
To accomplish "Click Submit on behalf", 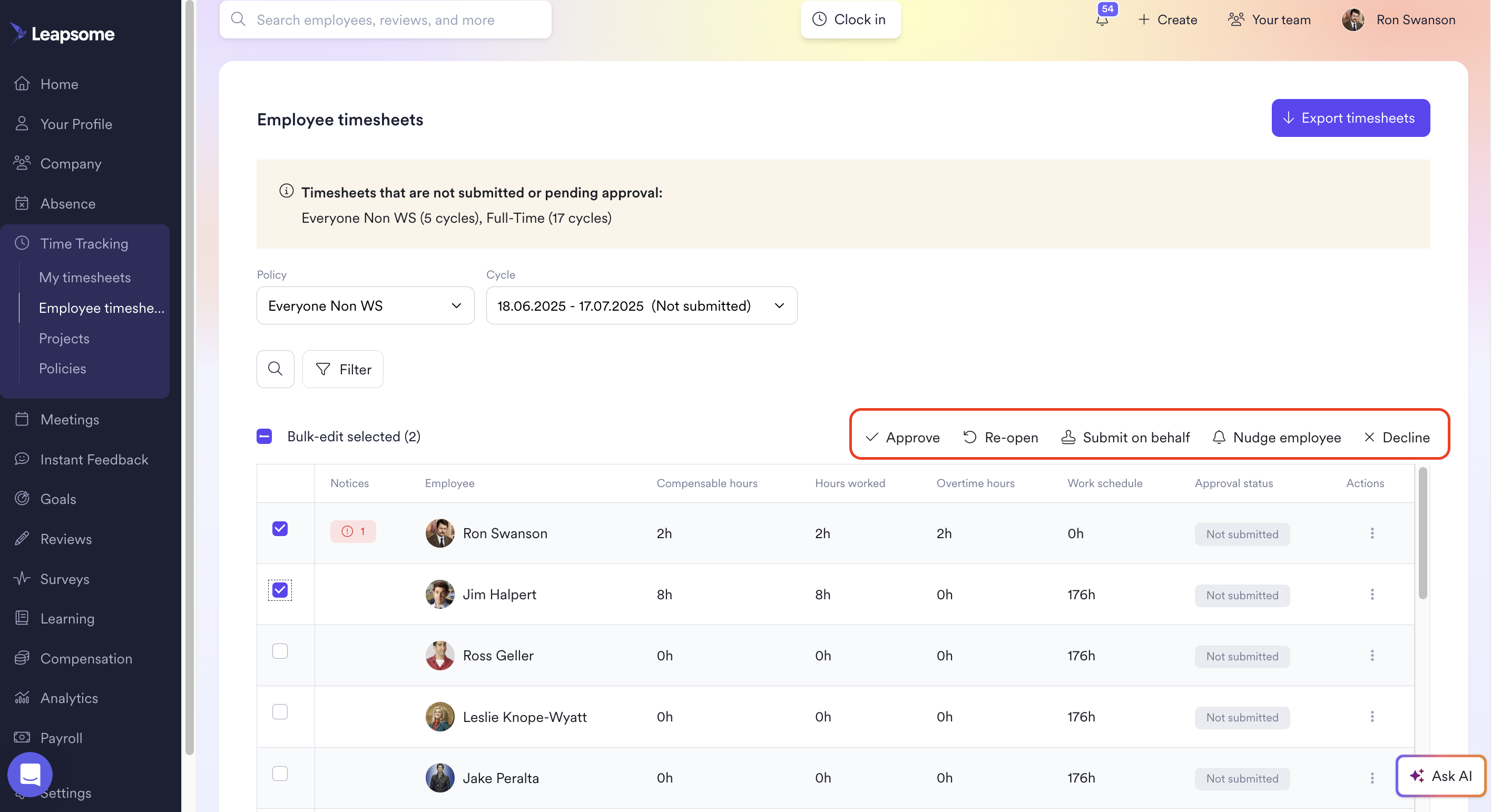I will pyautogui.click(x=1125, y=437).
